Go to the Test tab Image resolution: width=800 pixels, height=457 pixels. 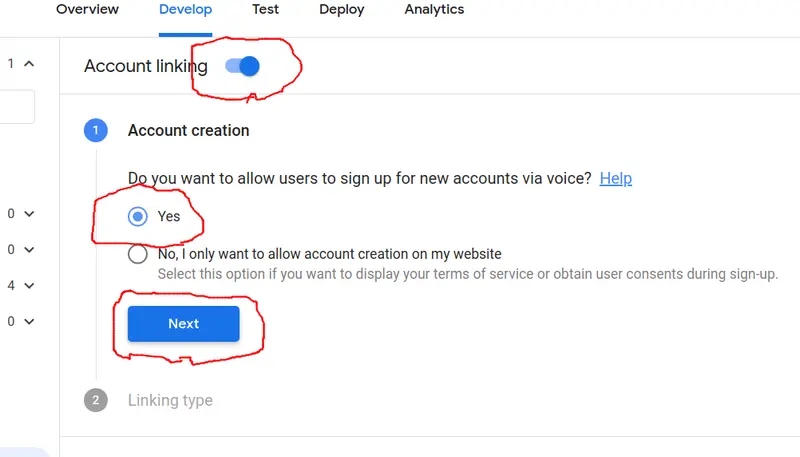pos(265,9)
